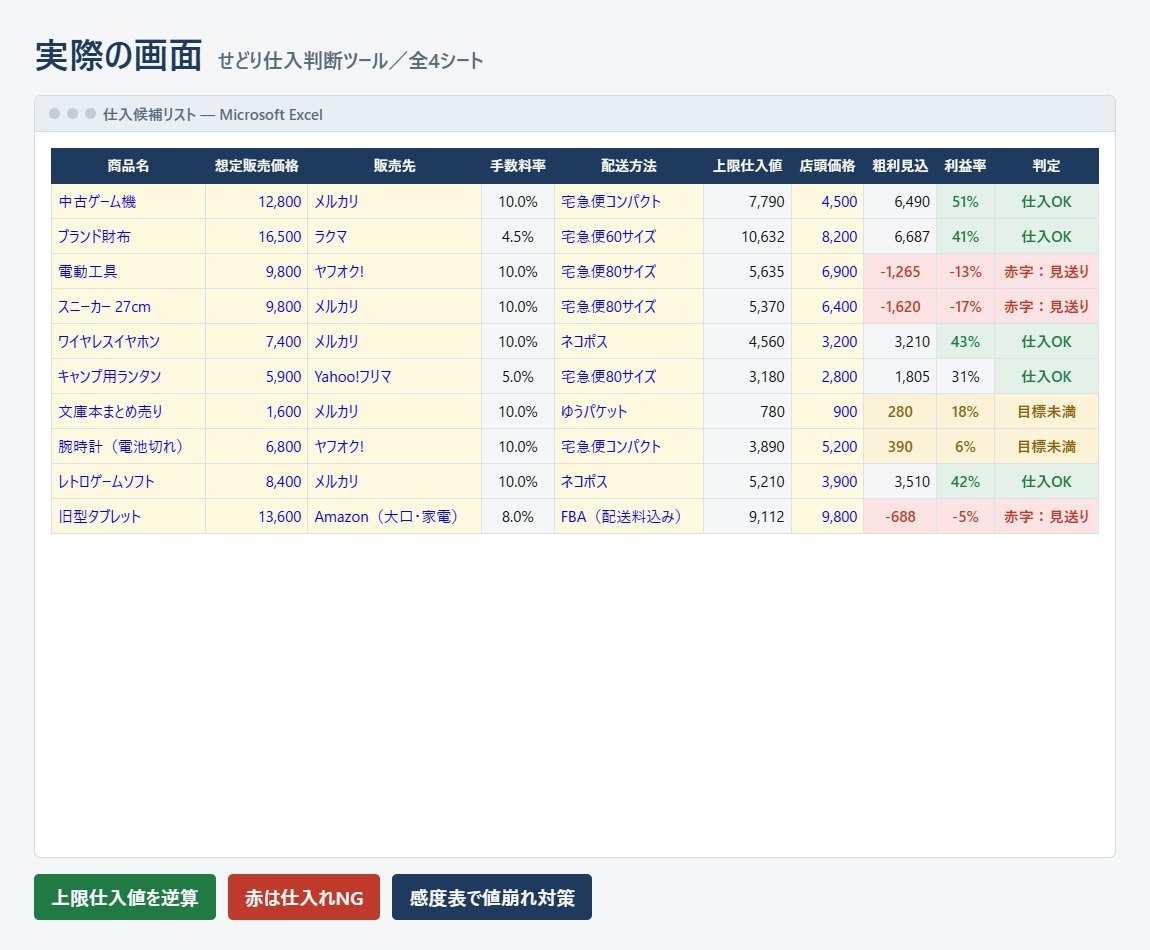Screen dimensions: 1150x950
Task: Select the 8.0% fee rate cell
Action: [518, 516]
